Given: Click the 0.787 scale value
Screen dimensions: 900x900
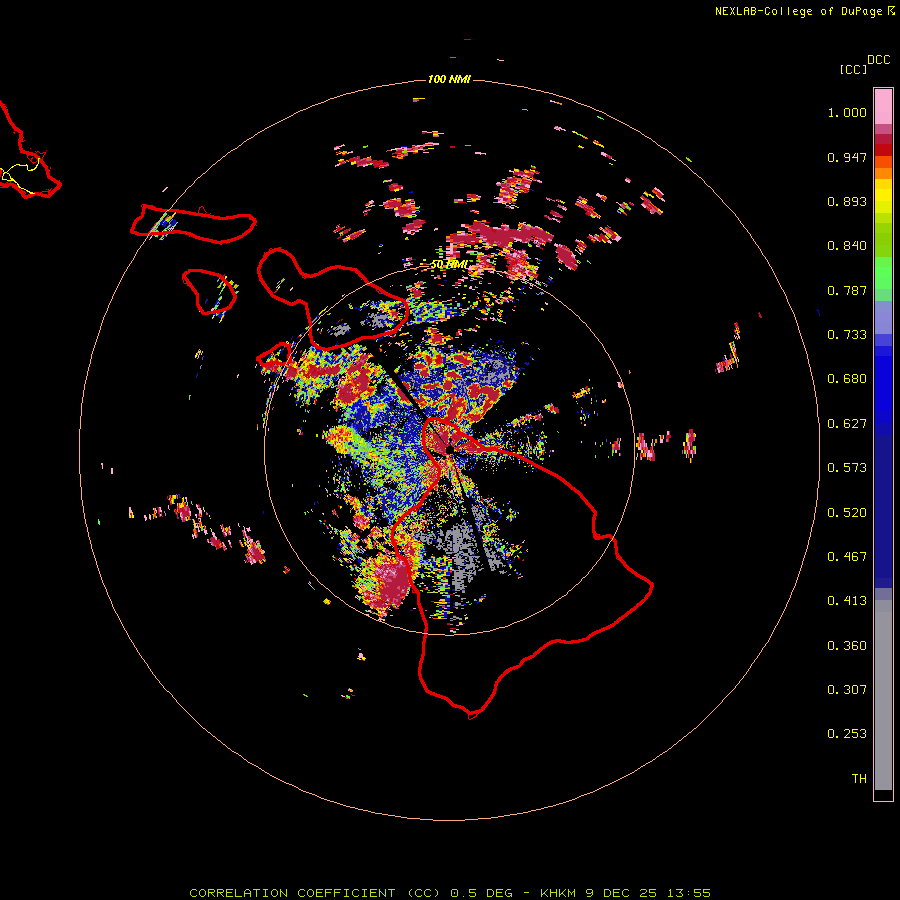Looking at the screenshot, I should click(x=847, y=290).
